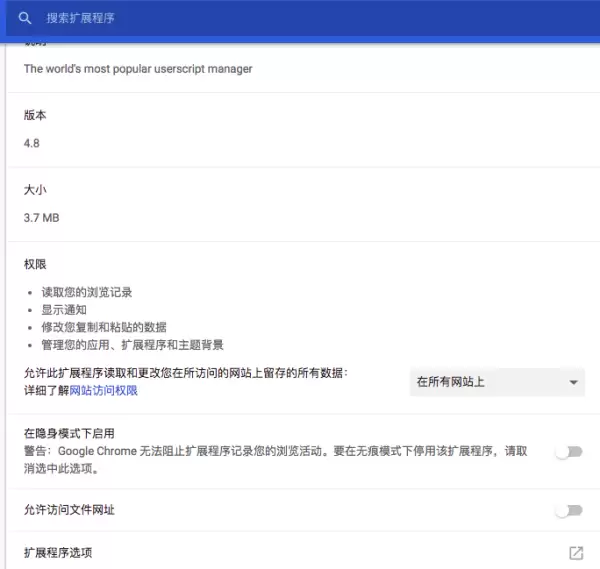Click the 版本 label

point(35,115)
